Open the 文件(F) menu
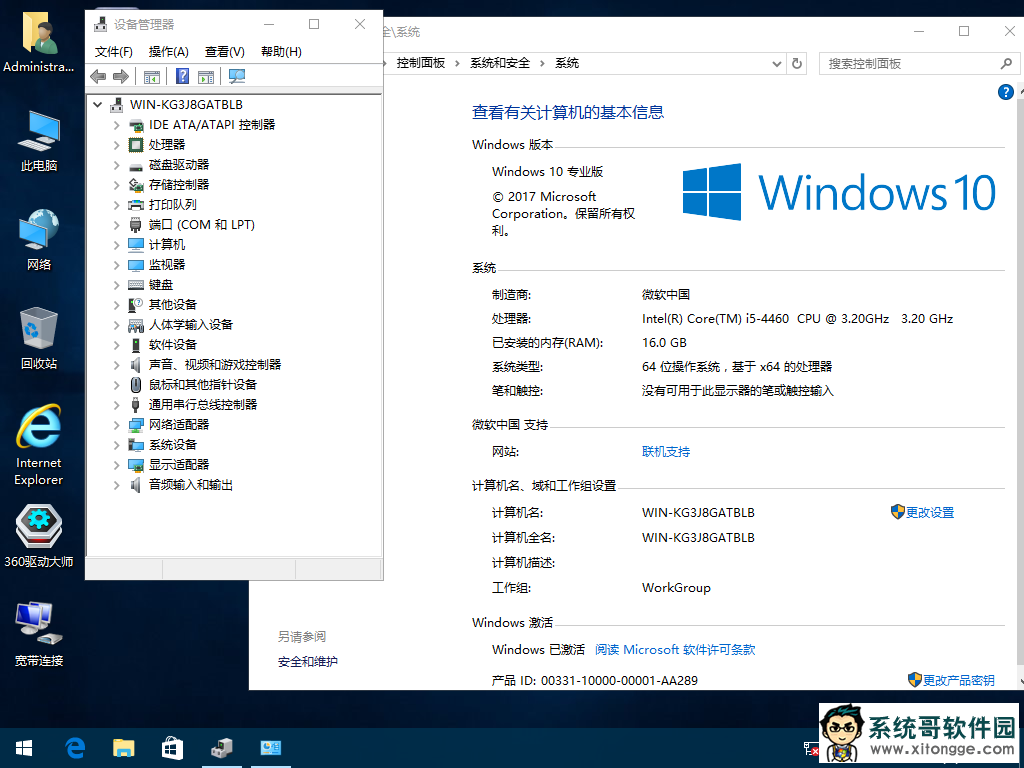The width and height of the screenshot is (1024, 768). point(114,52)
